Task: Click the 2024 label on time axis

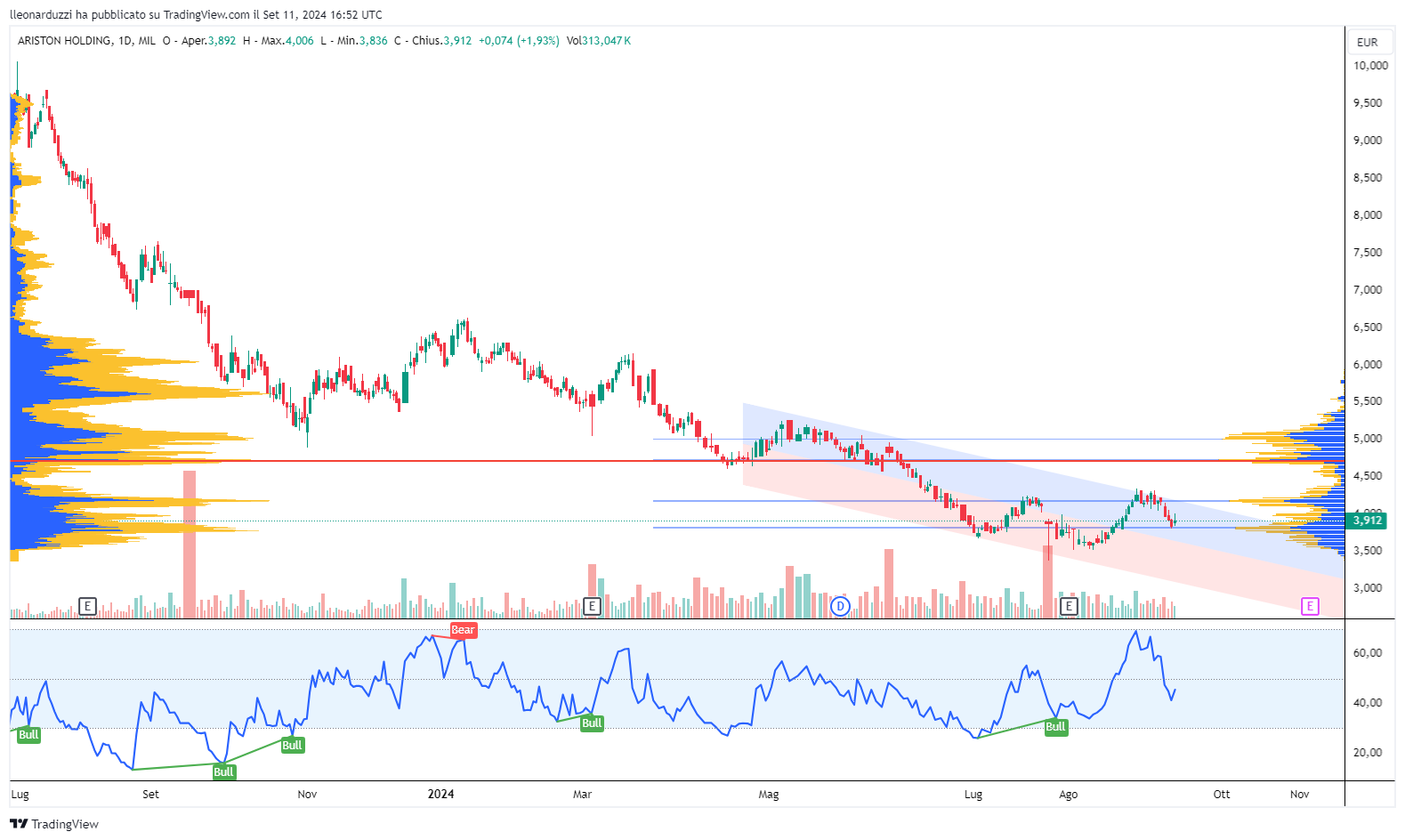Action: tap(440, 794)
